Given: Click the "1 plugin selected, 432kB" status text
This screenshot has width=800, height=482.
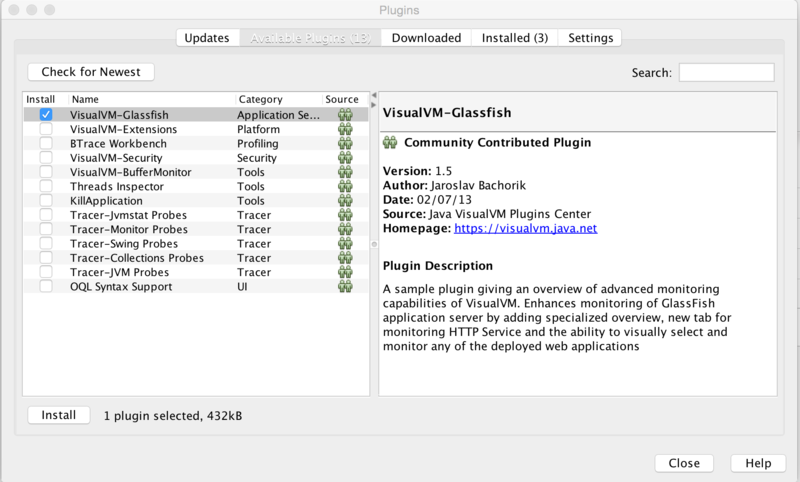Looking at the screenshot, I should [x=173, y=416].
